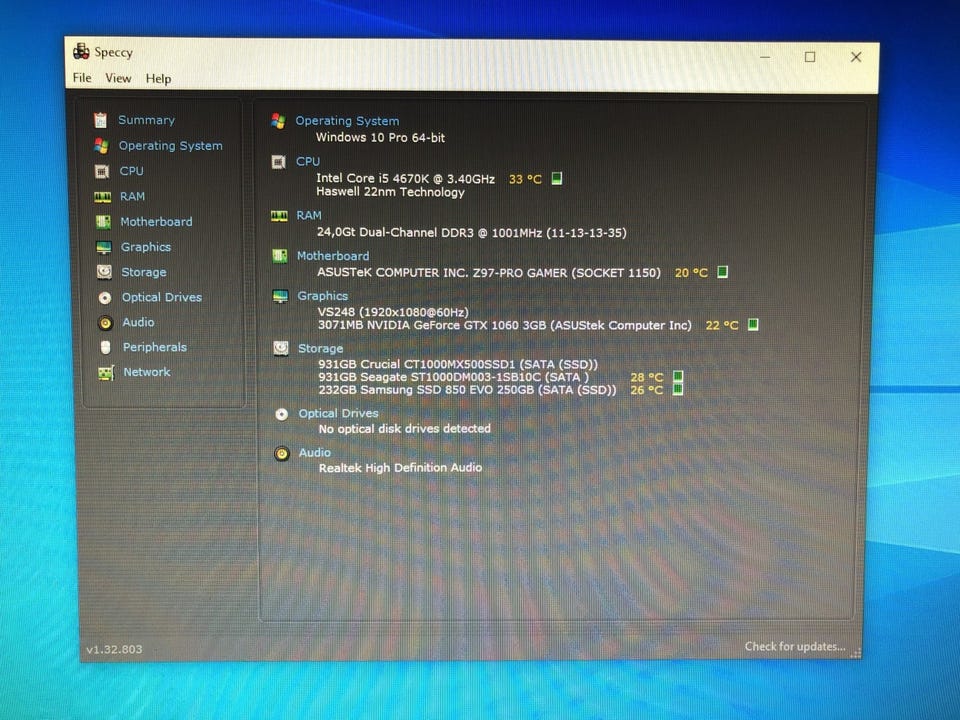The height and width of the screenshot is (720, 960).
Task: Click the Audio speaker icon in sidebar
Action: click(105, 323)
